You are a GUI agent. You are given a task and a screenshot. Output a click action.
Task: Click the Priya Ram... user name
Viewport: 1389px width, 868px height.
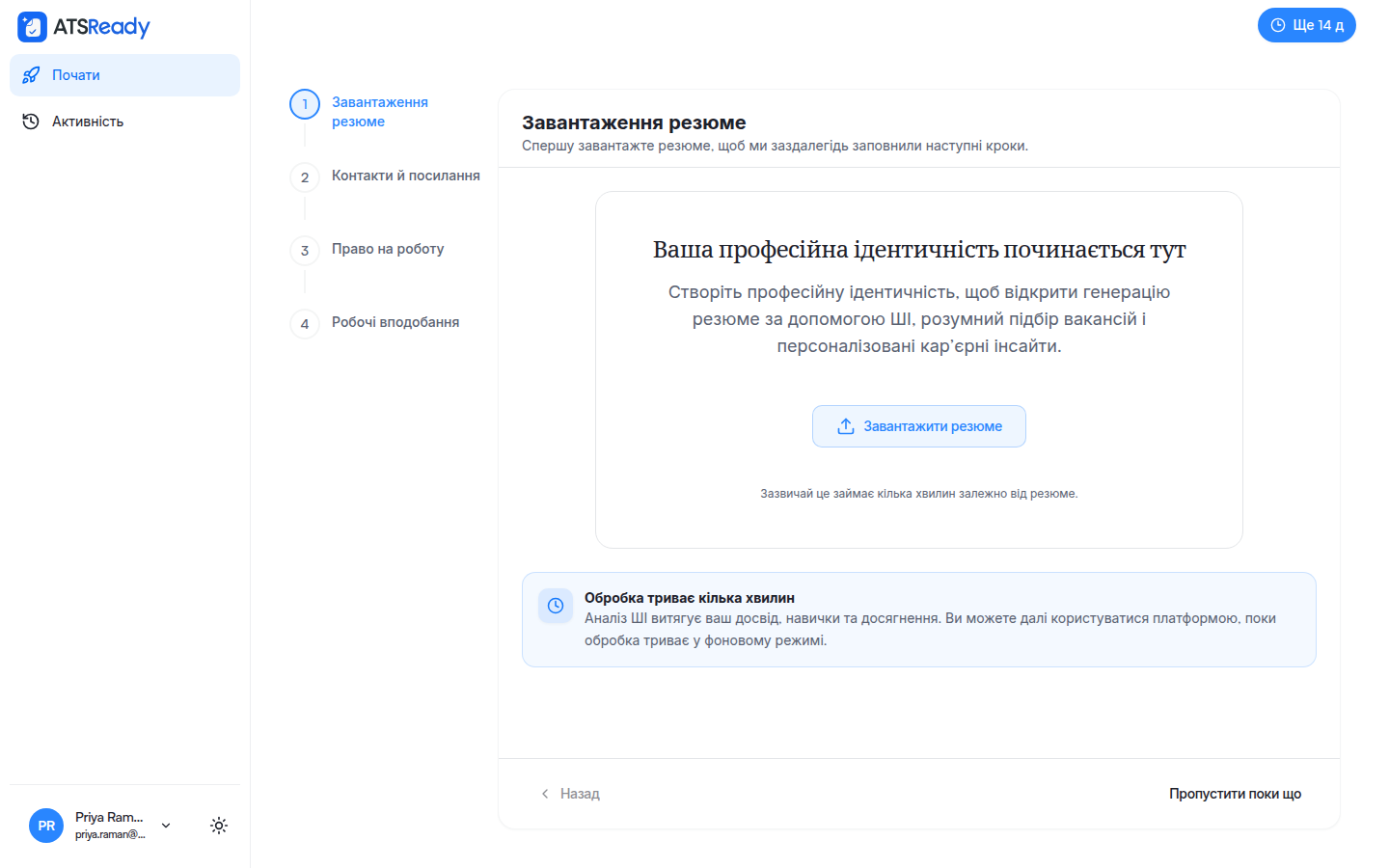pos(109,817)
